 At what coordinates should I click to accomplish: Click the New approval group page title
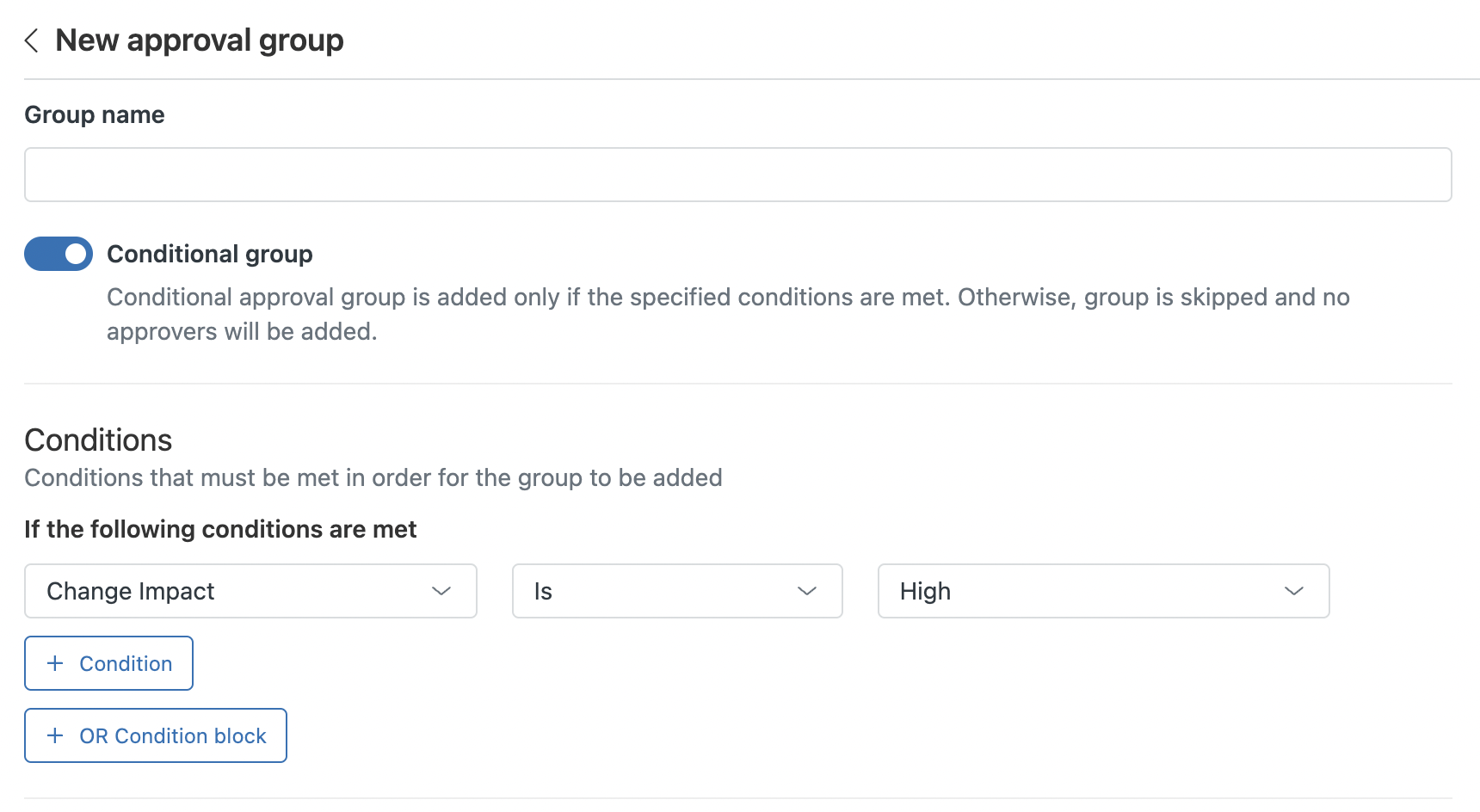pos(200,40)
